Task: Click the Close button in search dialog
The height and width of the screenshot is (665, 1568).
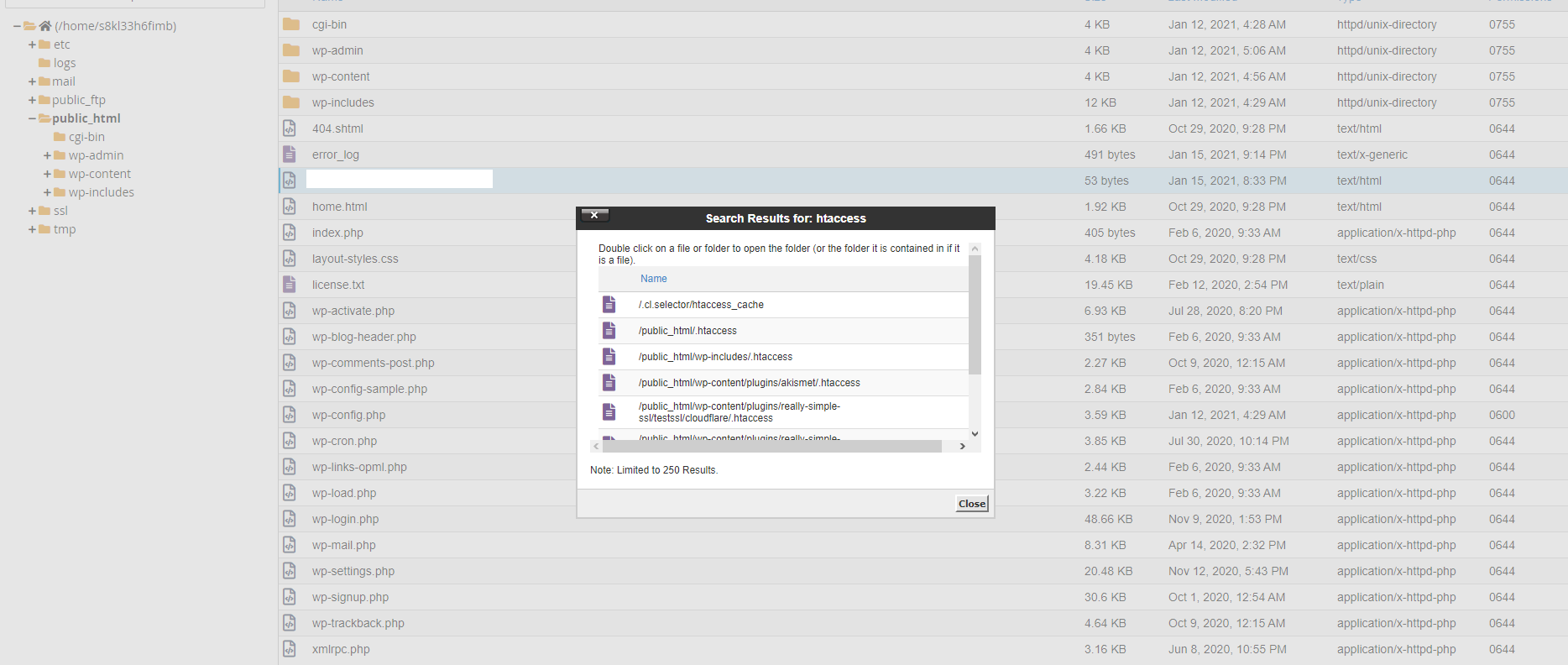Action: (972, 504)
